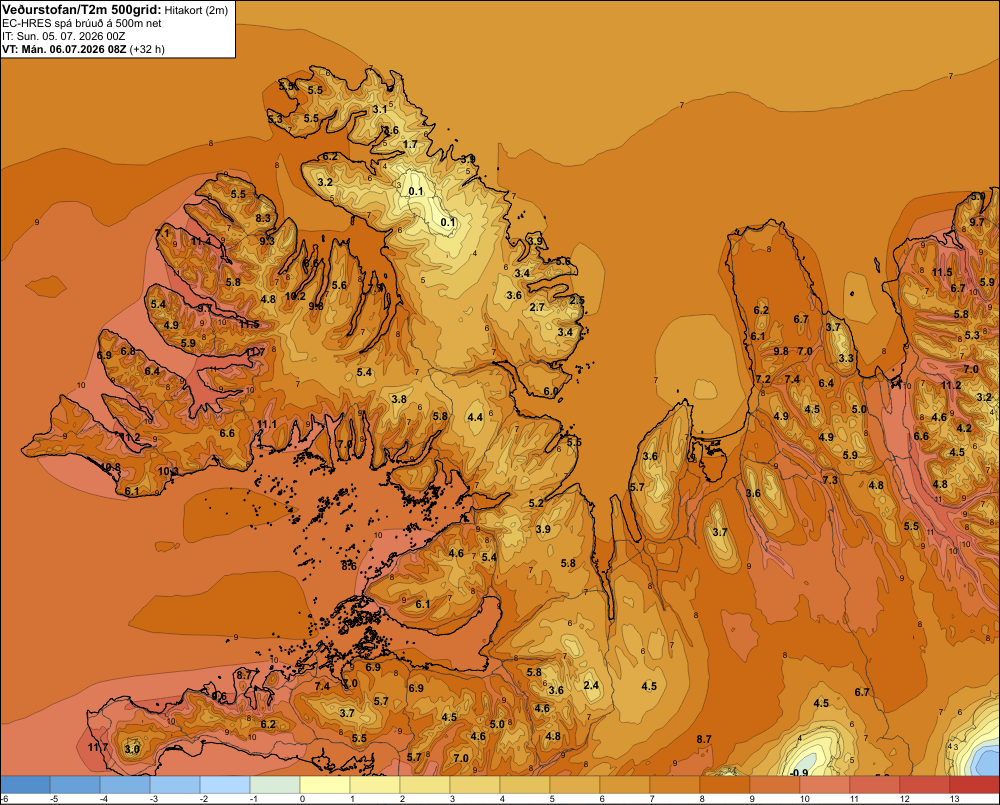Click the light green legend swatch between -1 and 0
The width and height of the screenshot is (1000, 805).
275,785
